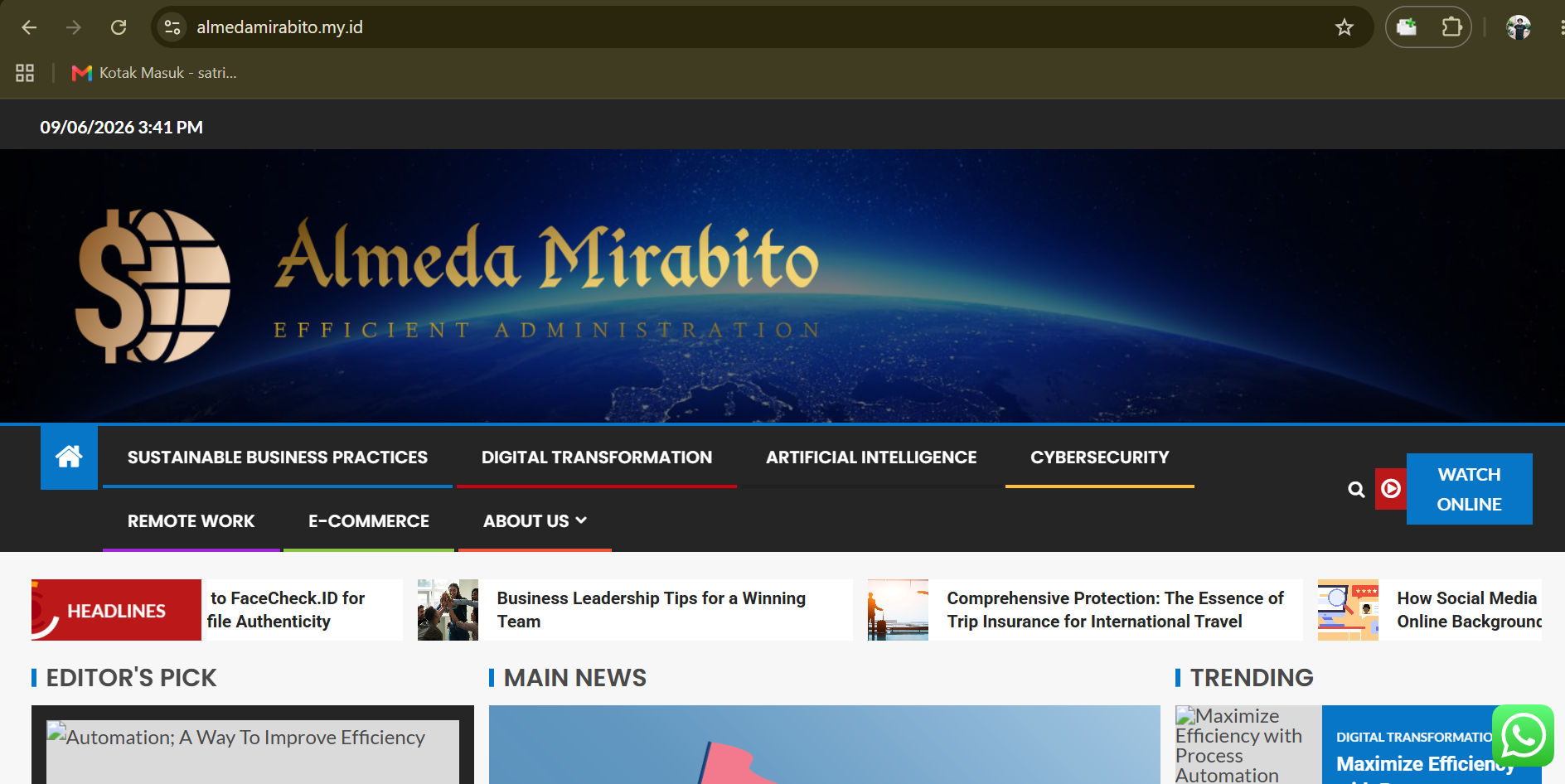Open the browser profile avatar

click(1519, 27)
